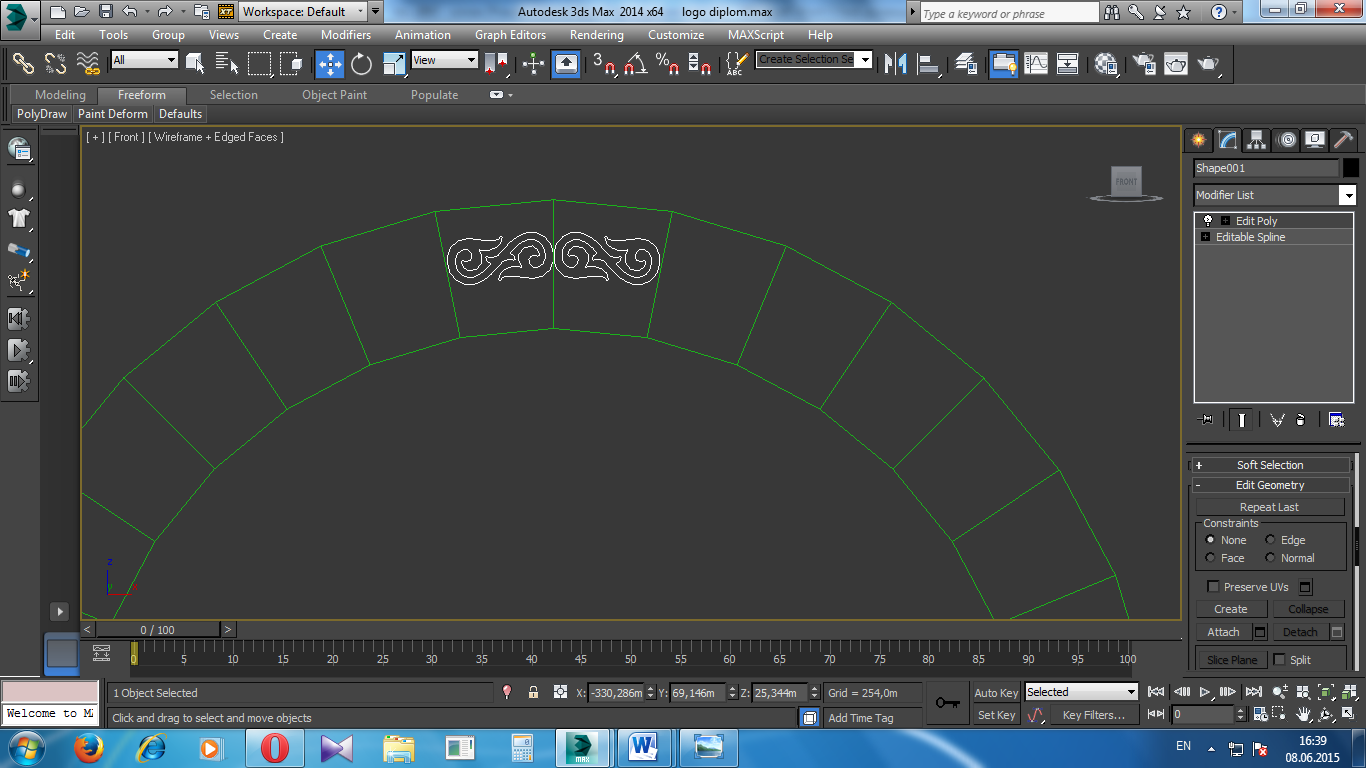Select Edge constraint radio button

click(1271, 540)
